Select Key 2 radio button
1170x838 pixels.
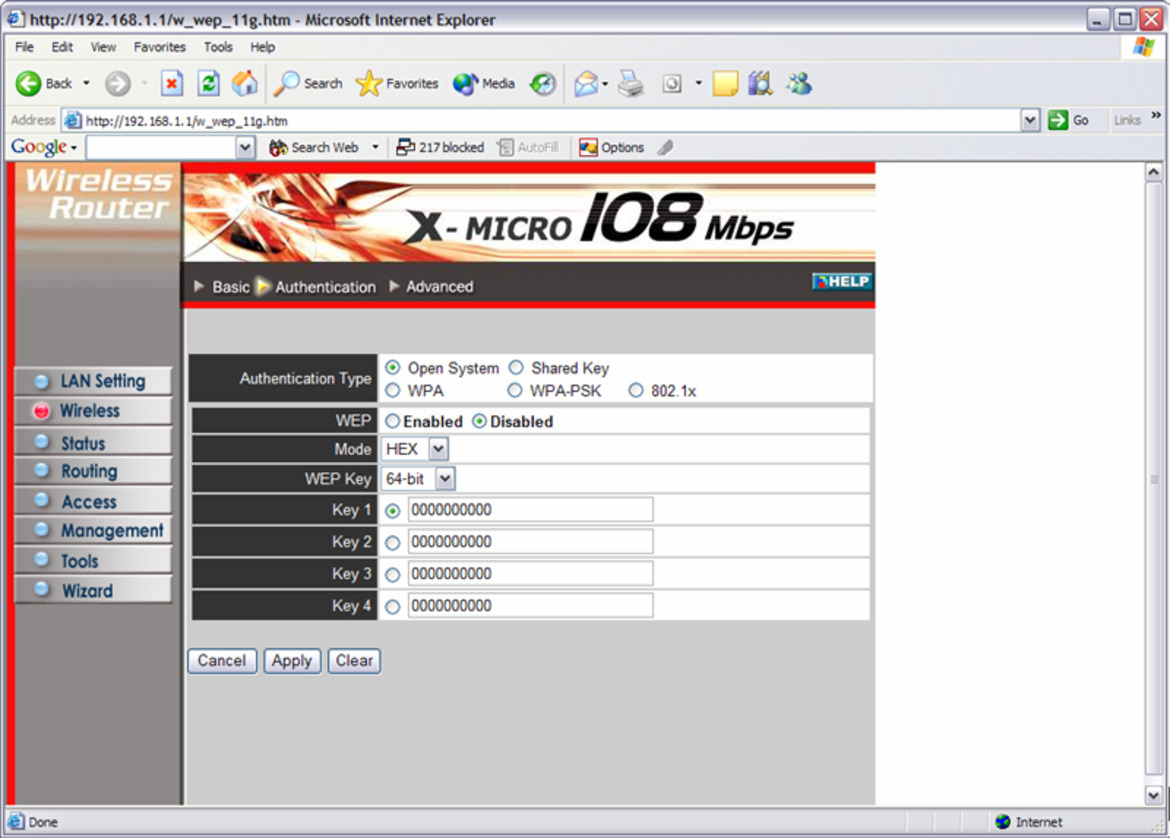[x=392, y=543]
